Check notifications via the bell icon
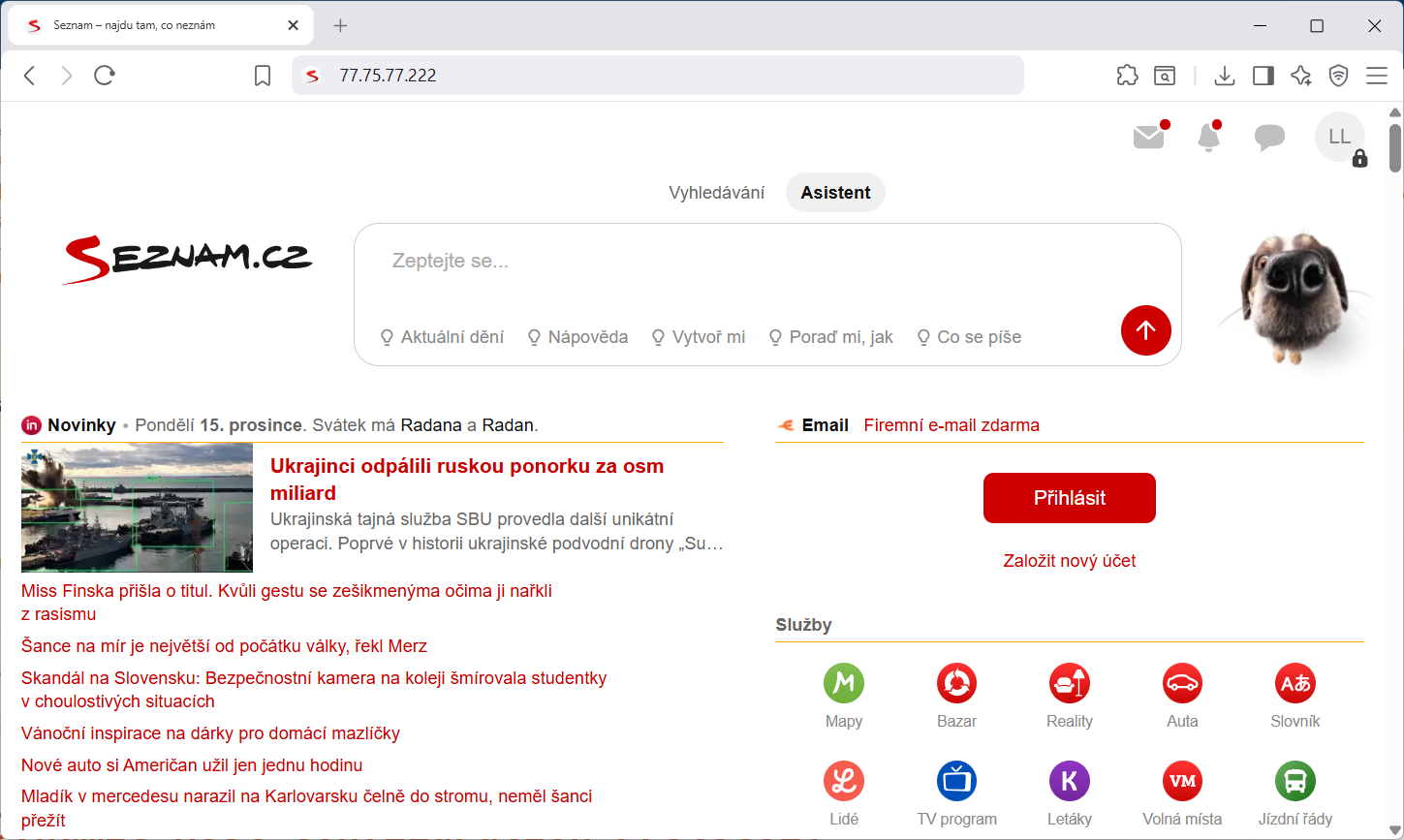The width and height of the screenshot is (1404, 840). [x=1208, y=137]
